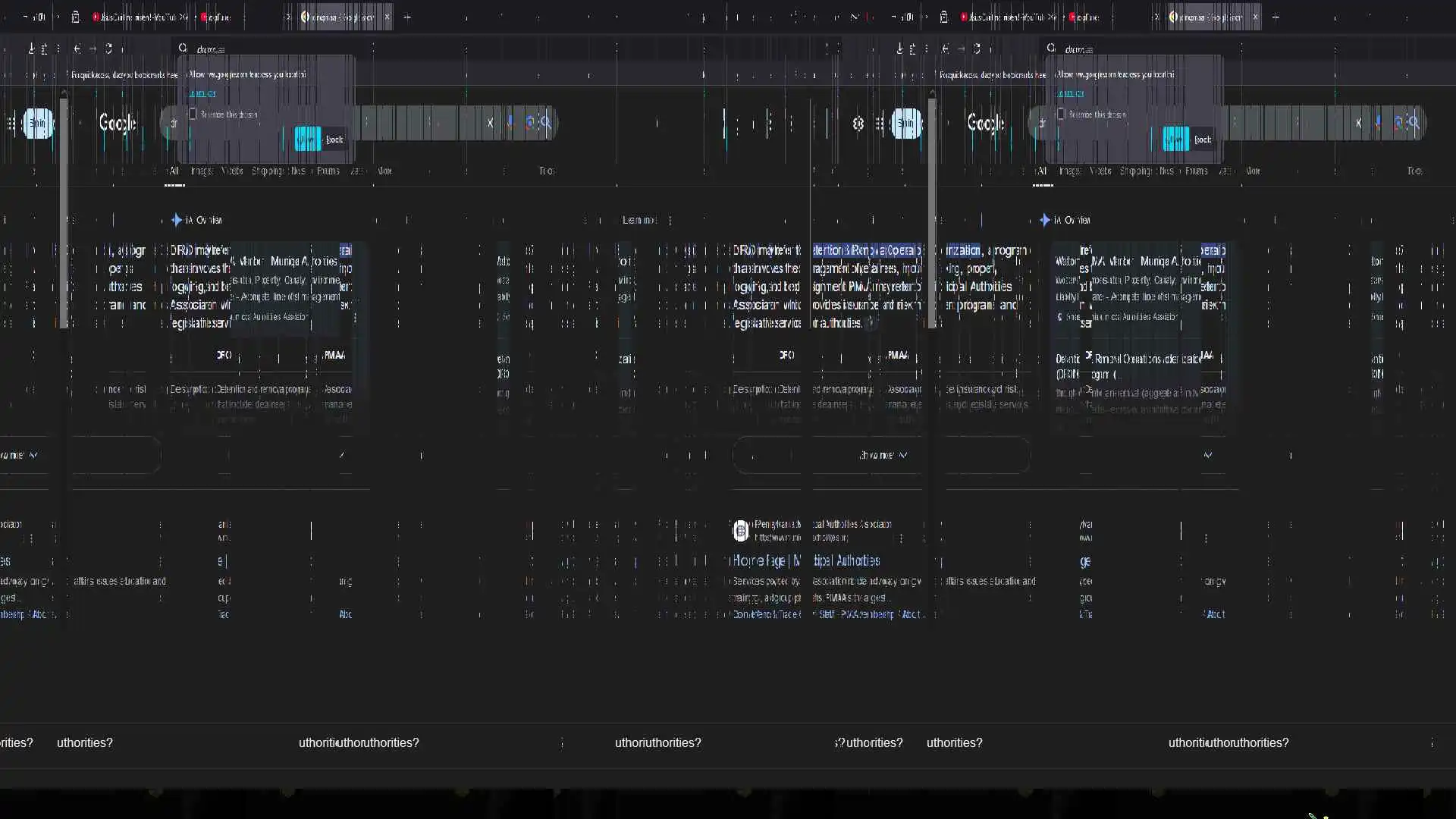
Task: Click Allow button in right location popup
Action: pyautogui.click(x=1175, y=139)
